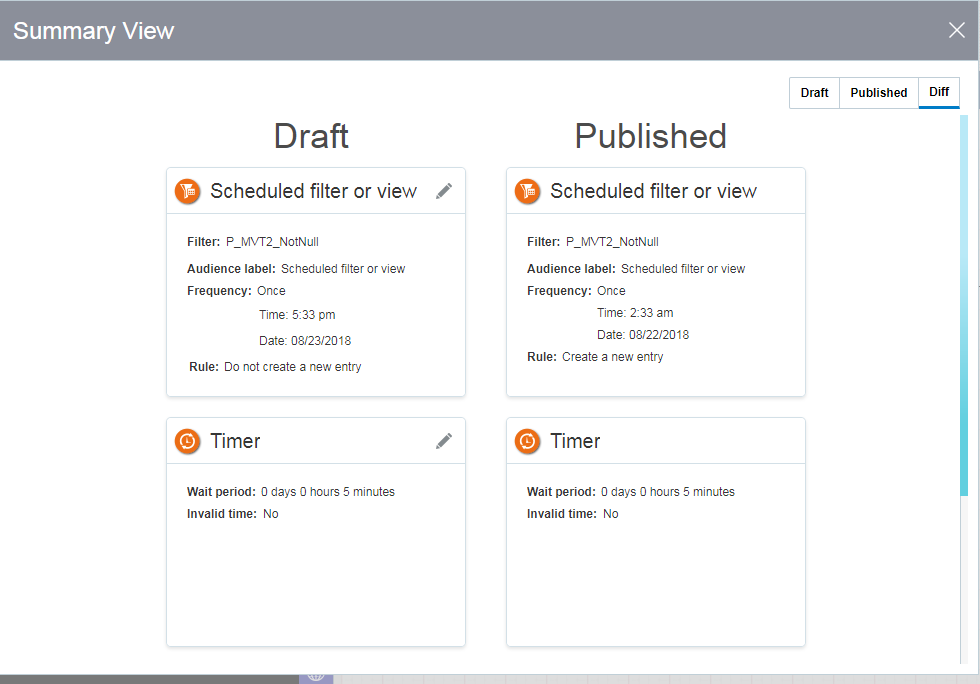Viewport: 980px width, 684px height.
Task: Click Published filter name P_MVT2_NotNull
Action: [x=612, y=242]
